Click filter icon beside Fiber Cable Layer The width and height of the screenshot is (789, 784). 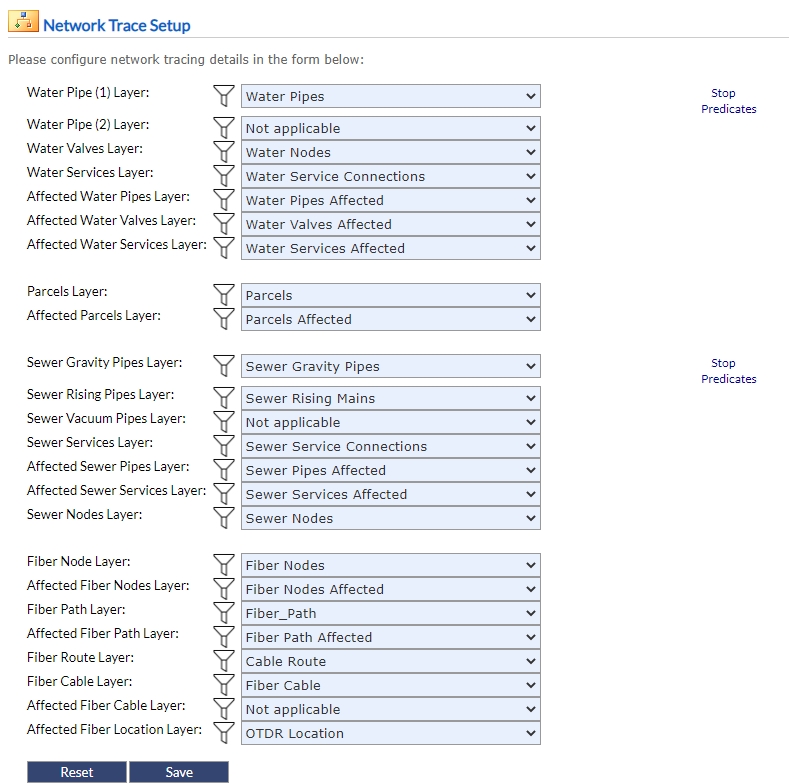(225, 686)
